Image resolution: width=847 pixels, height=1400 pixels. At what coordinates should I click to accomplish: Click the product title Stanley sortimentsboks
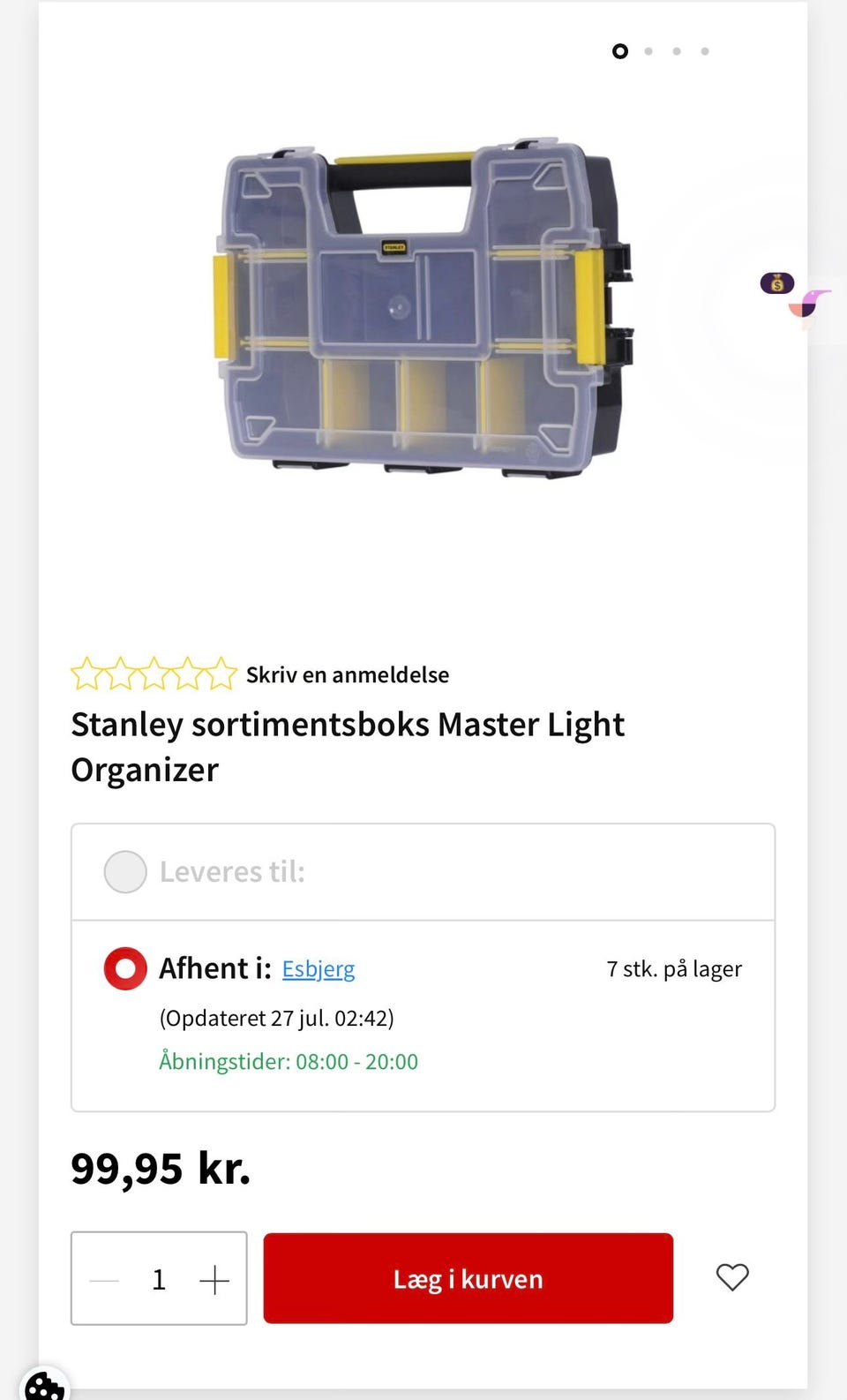348,747
